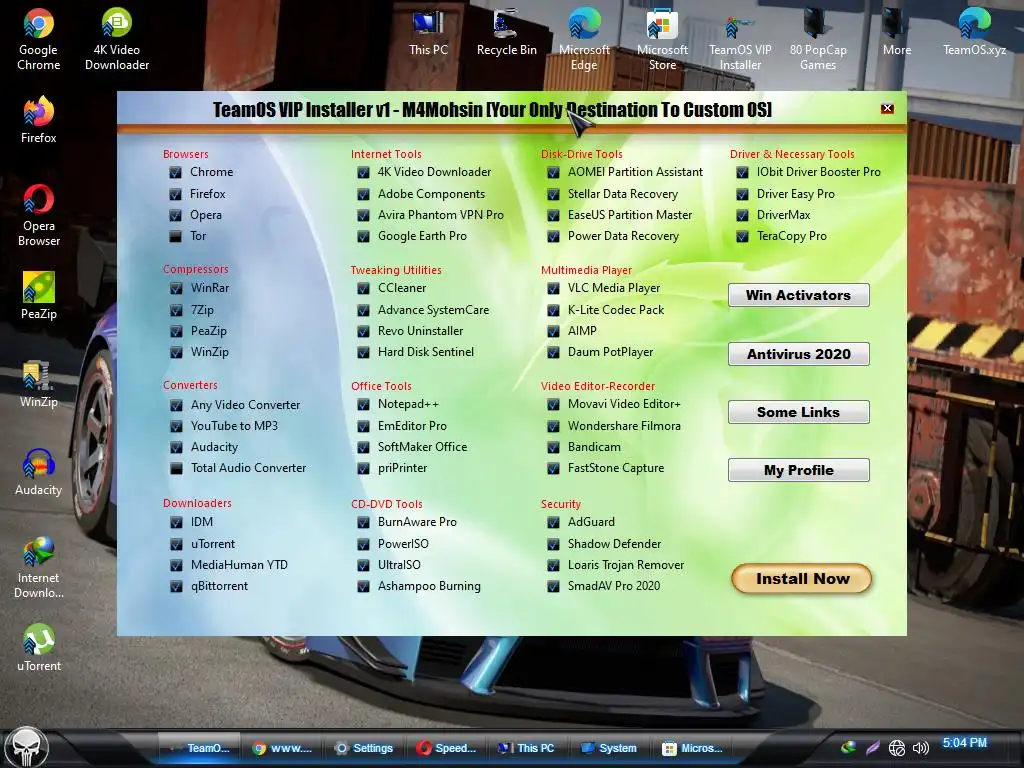
Task: Select the More desktop icon
Action: pyautogui.click(x=897, y=33)
